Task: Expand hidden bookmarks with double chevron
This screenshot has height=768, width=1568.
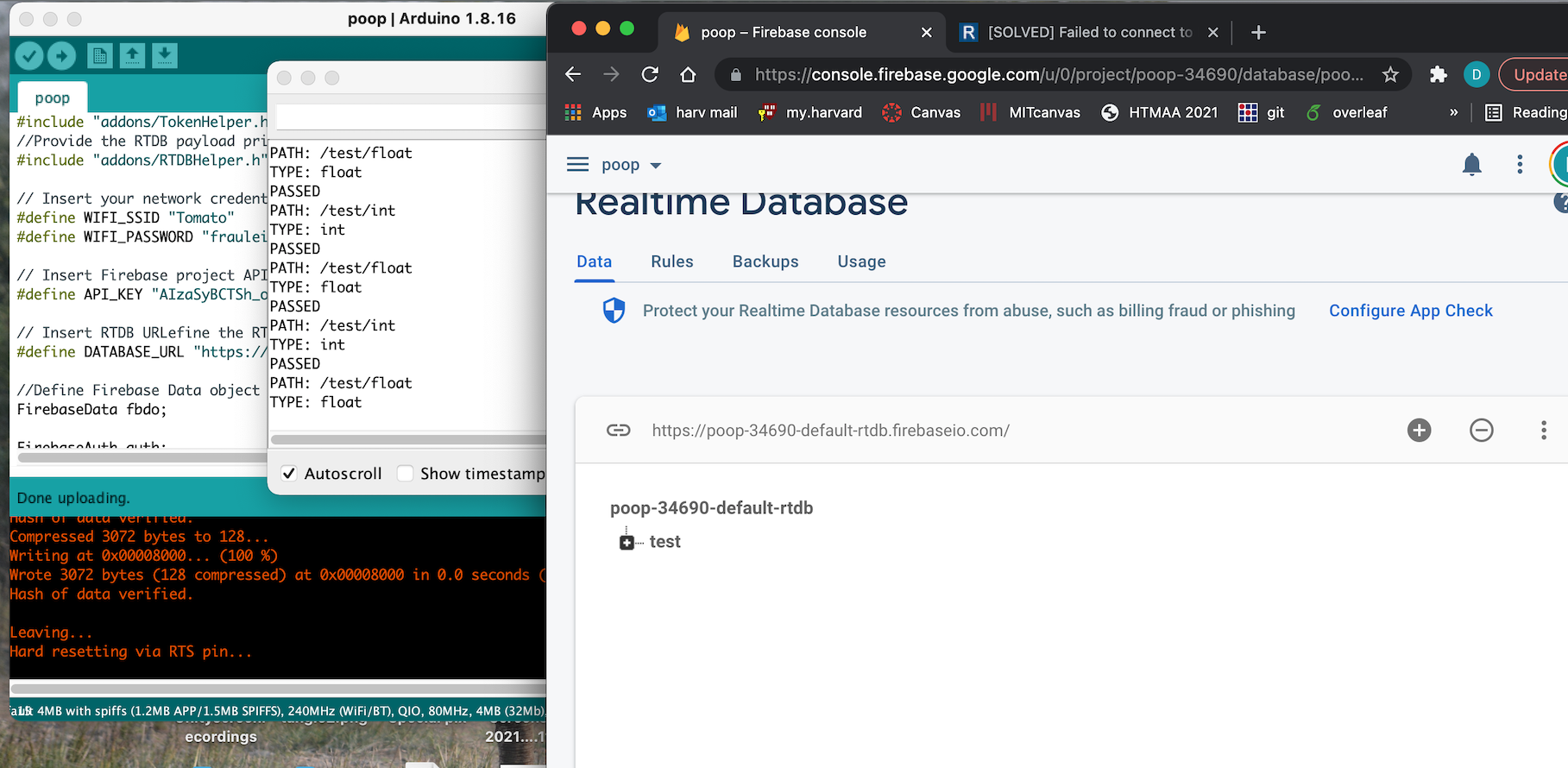Action: 1454,112
